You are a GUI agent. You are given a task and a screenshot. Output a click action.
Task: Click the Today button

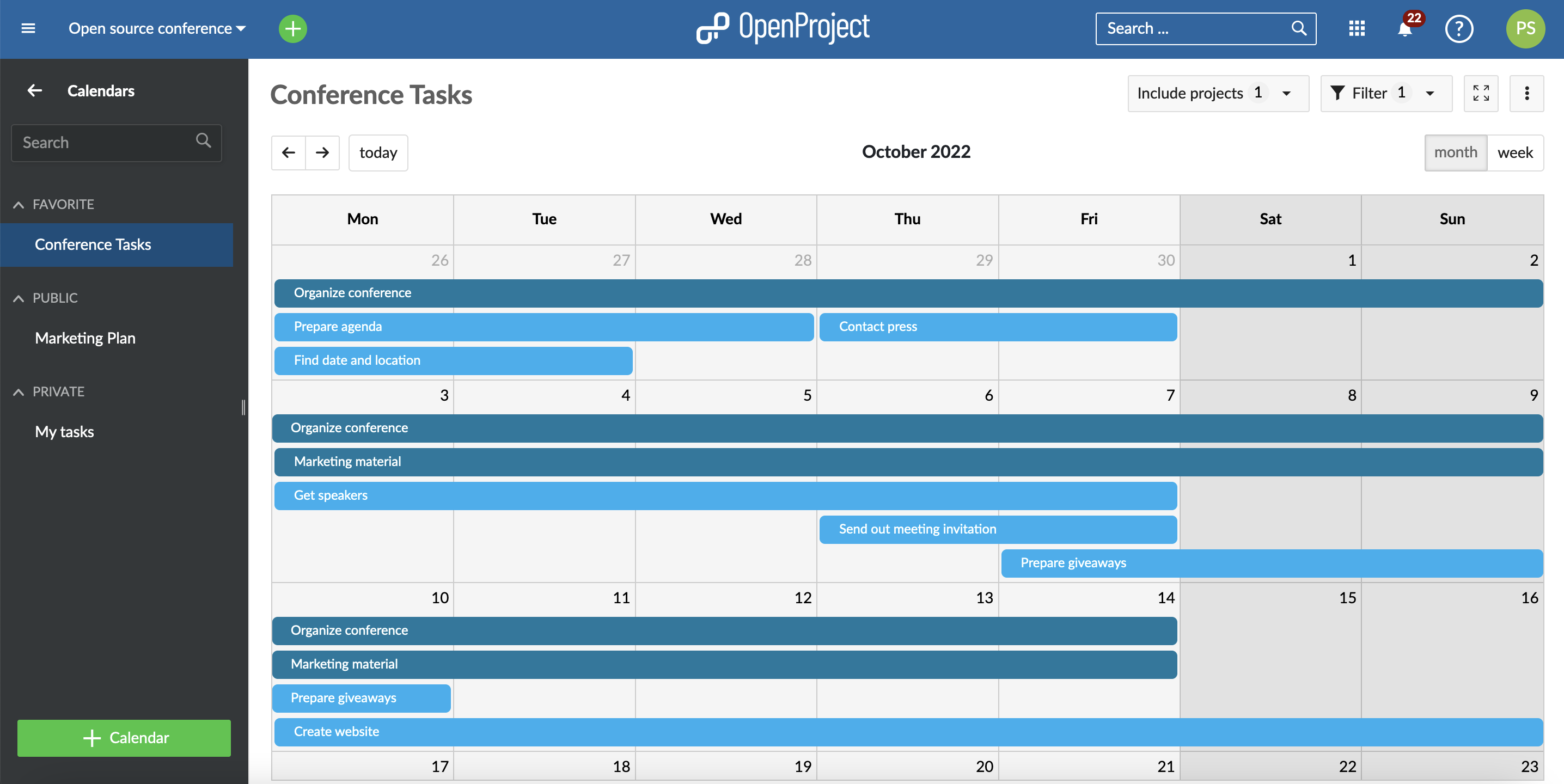tap(379, 152)
